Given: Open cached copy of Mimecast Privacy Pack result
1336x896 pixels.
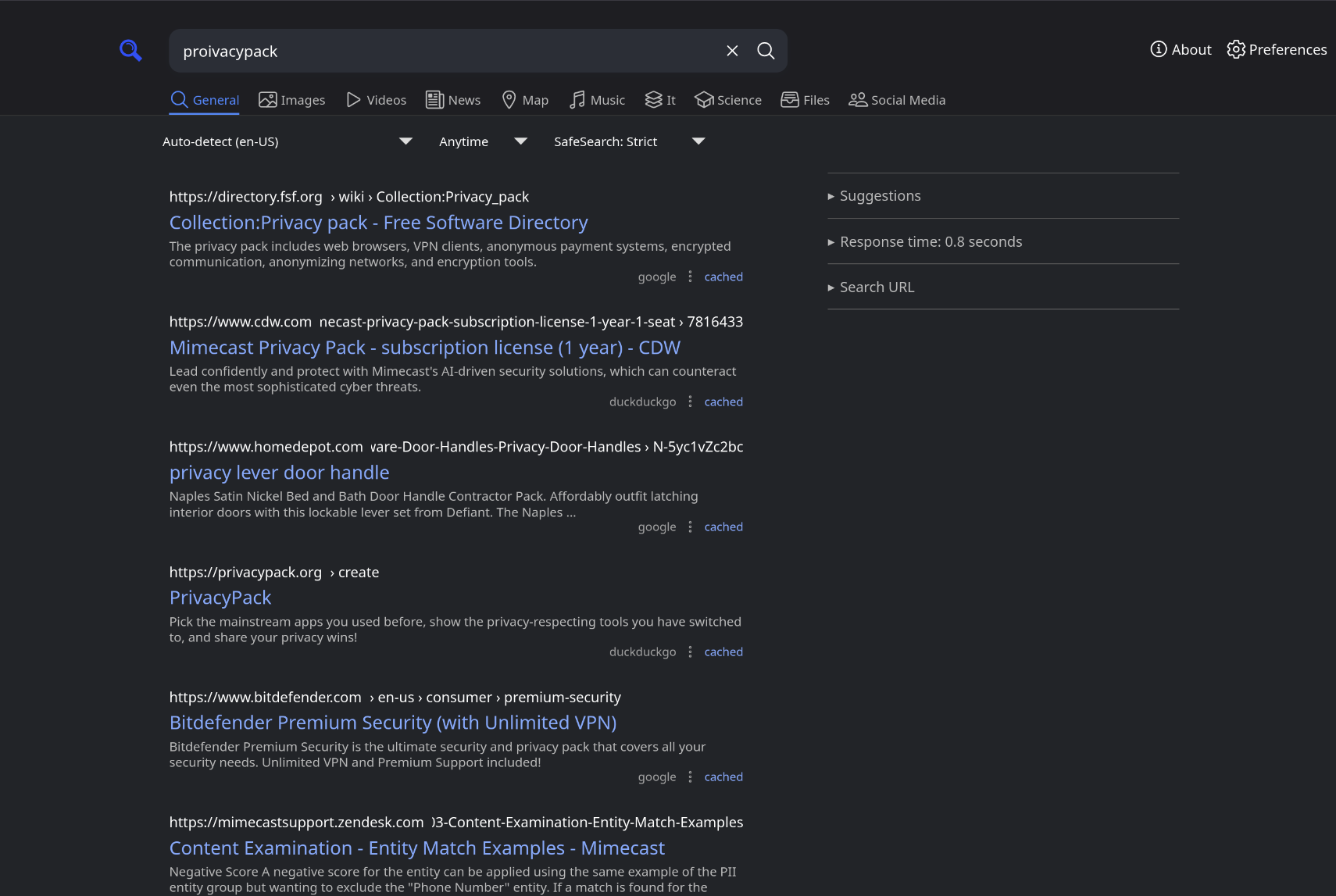Looking at the screenshot, I should tap(723, 402).
